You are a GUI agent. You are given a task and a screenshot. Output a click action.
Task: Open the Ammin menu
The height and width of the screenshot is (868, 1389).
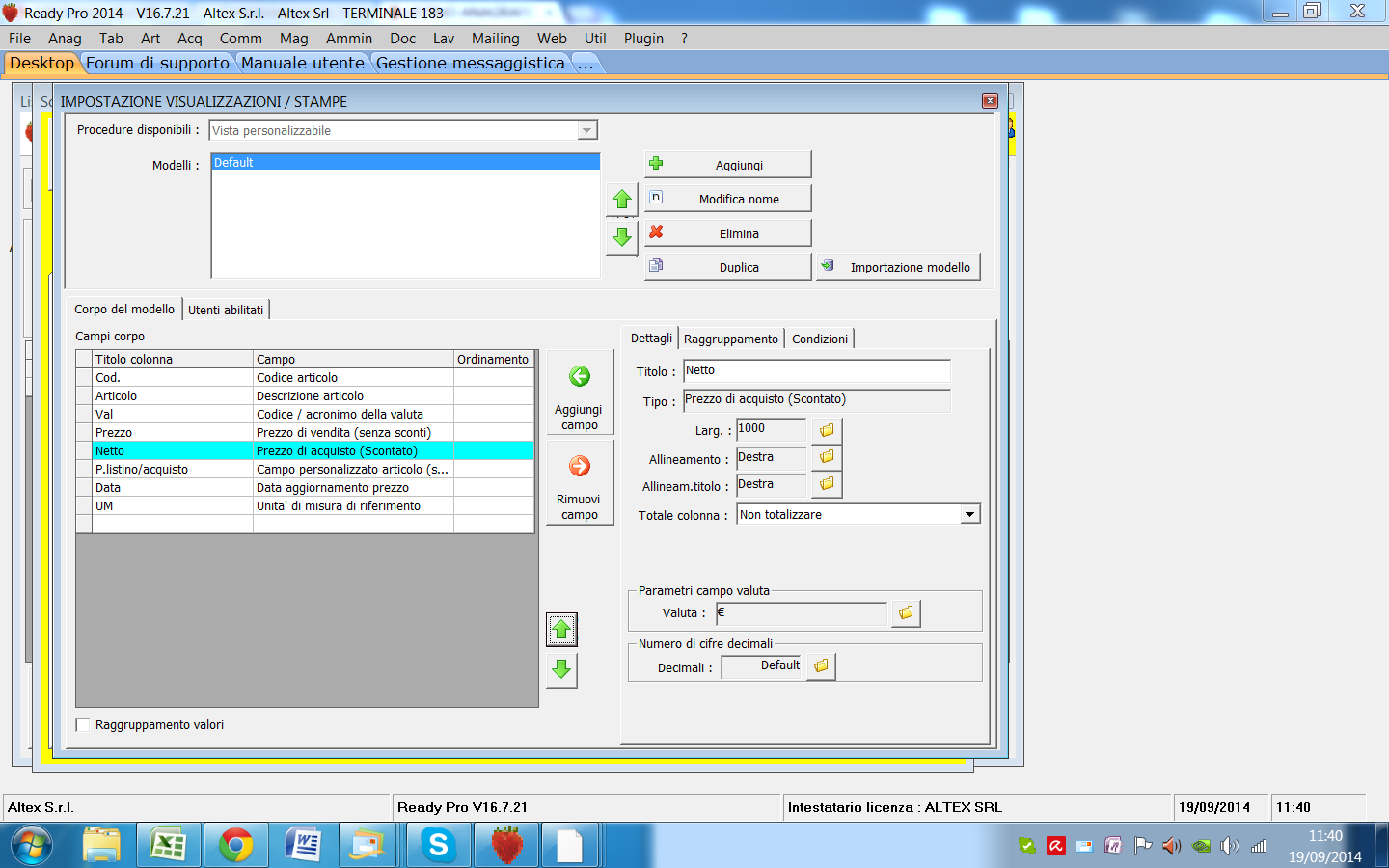coord(349,39)
